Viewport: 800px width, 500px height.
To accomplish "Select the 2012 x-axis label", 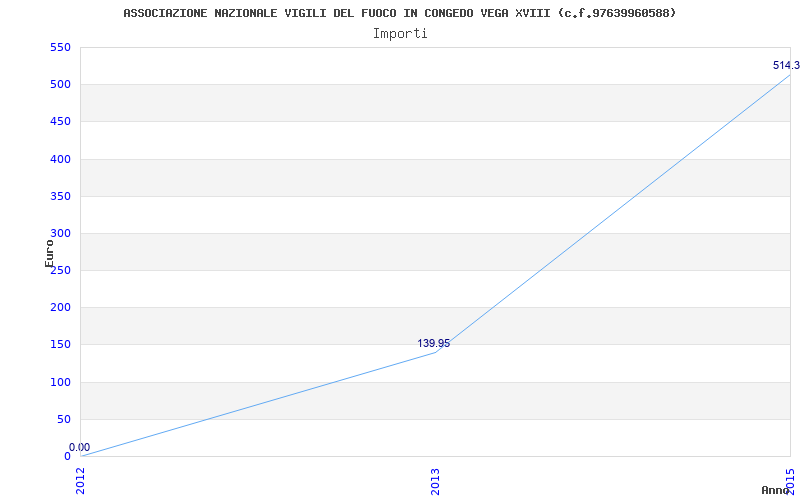I will (81, 481).
